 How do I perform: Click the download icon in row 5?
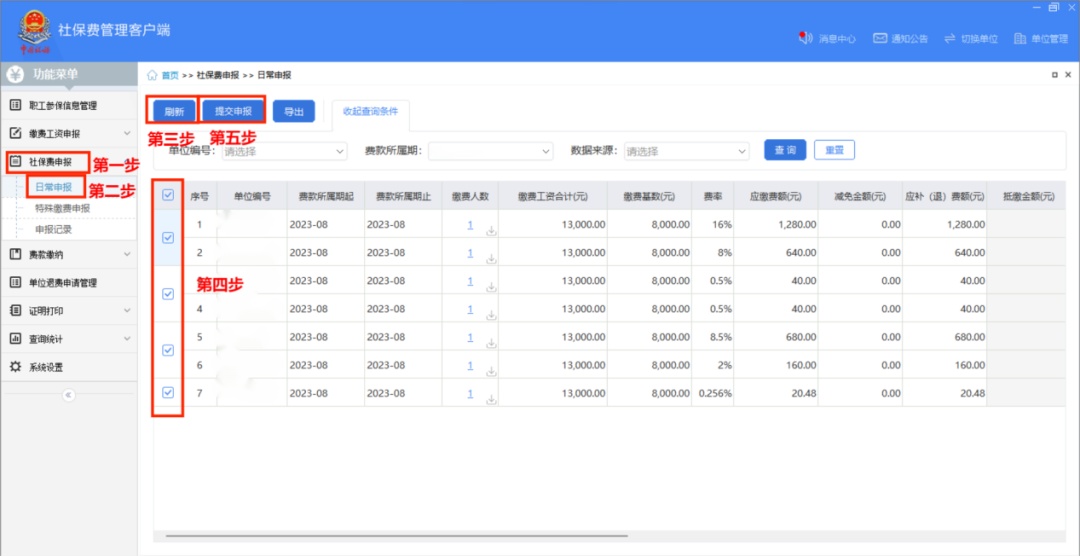pyautogui.click(x=491, y=343)
